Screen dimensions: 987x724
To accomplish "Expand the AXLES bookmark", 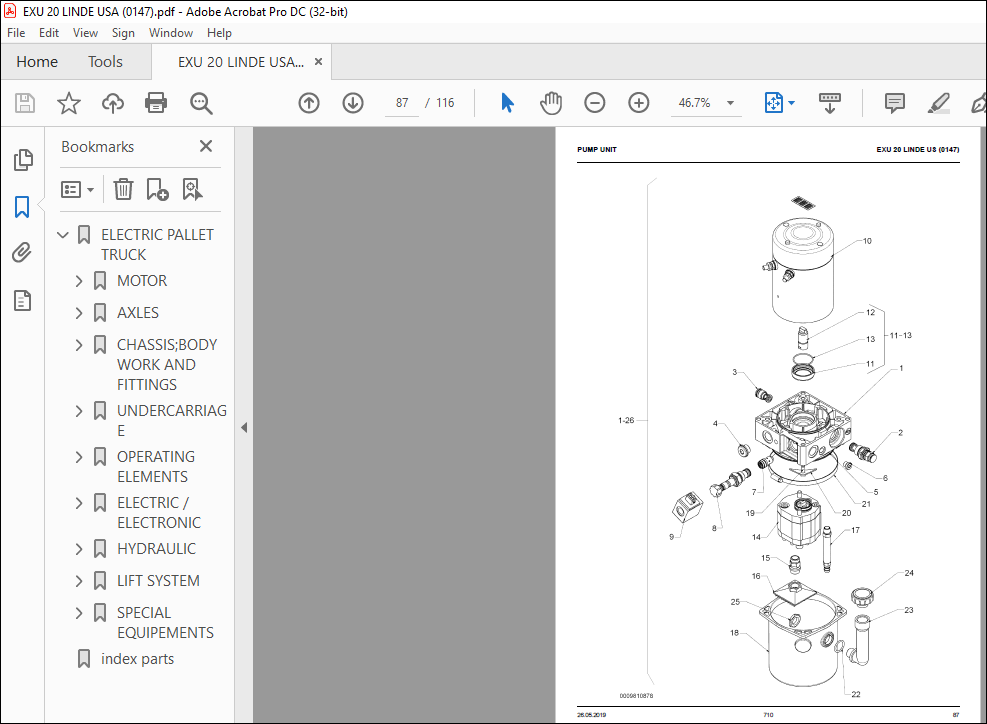I will tap(79, 313).
